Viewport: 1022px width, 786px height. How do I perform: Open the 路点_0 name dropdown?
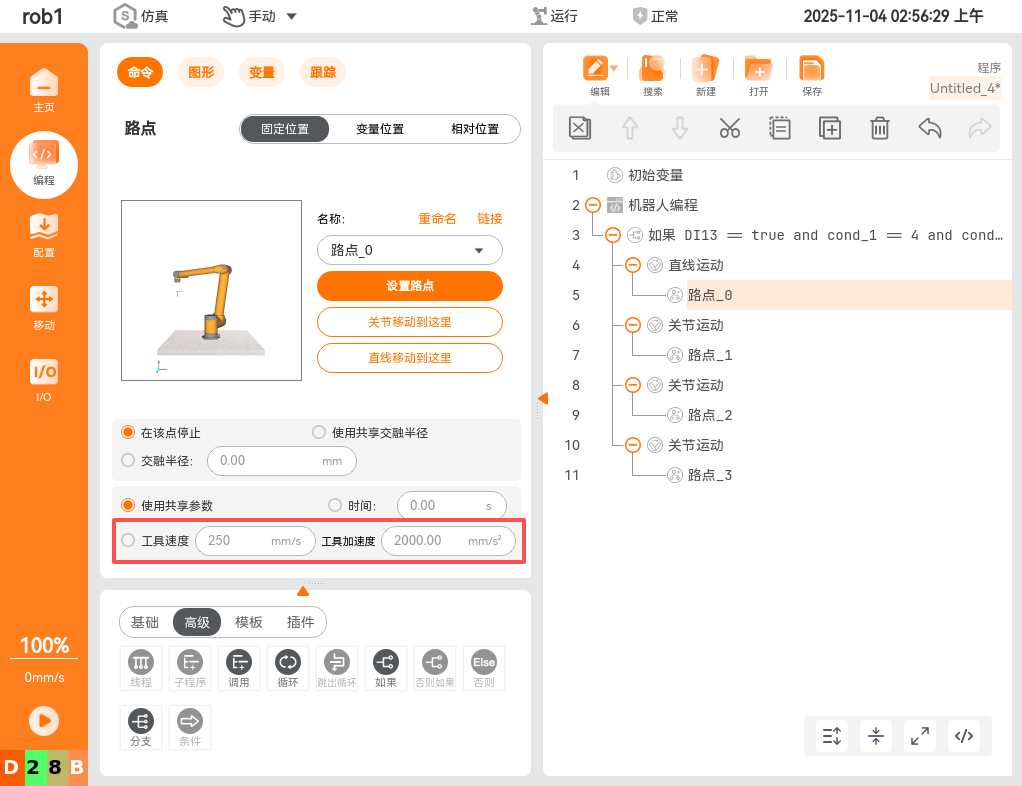click(409, 249)
